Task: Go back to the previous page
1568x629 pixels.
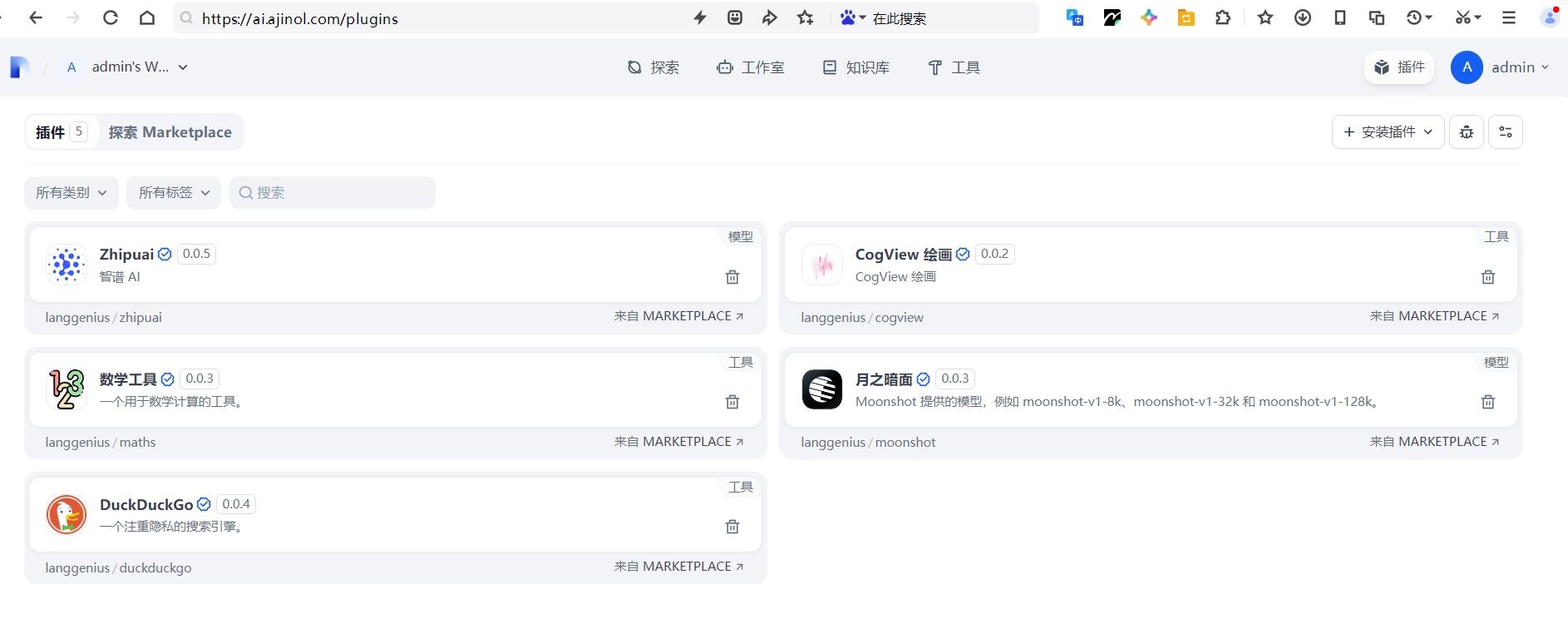Action: click(36, 17)
